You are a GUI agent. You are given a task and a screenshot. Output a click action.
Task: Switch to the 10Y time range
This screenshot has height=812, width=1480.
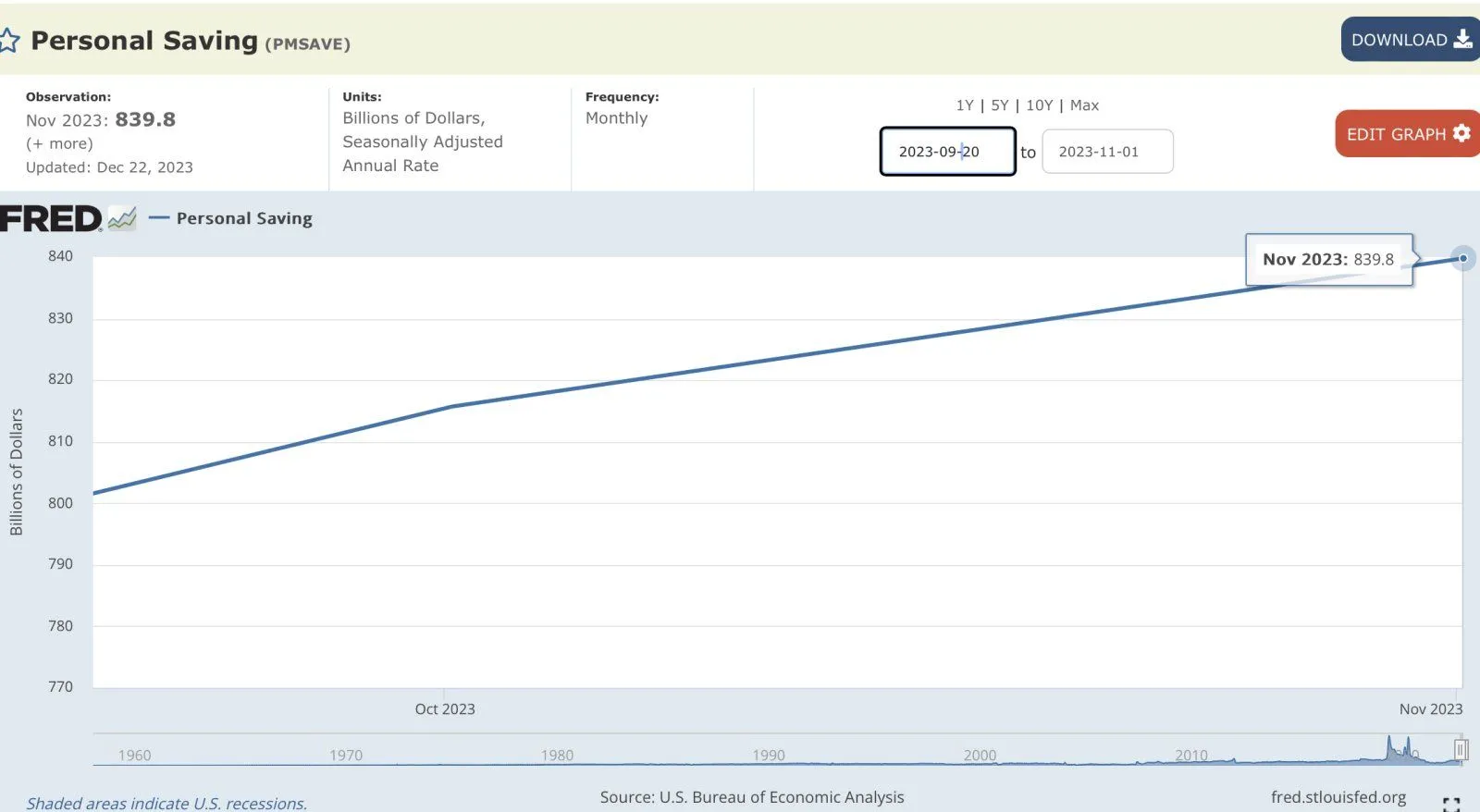point(1039,105)
